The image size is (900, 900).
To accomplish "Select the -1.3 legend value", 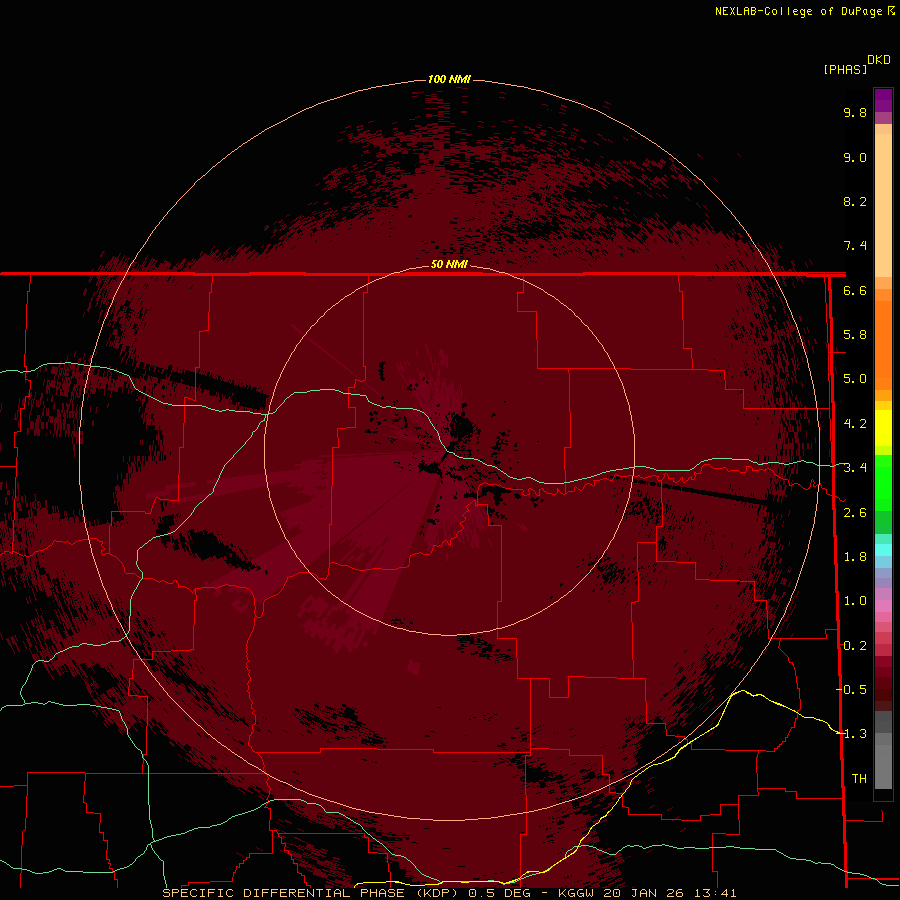I will coord(851,734).
